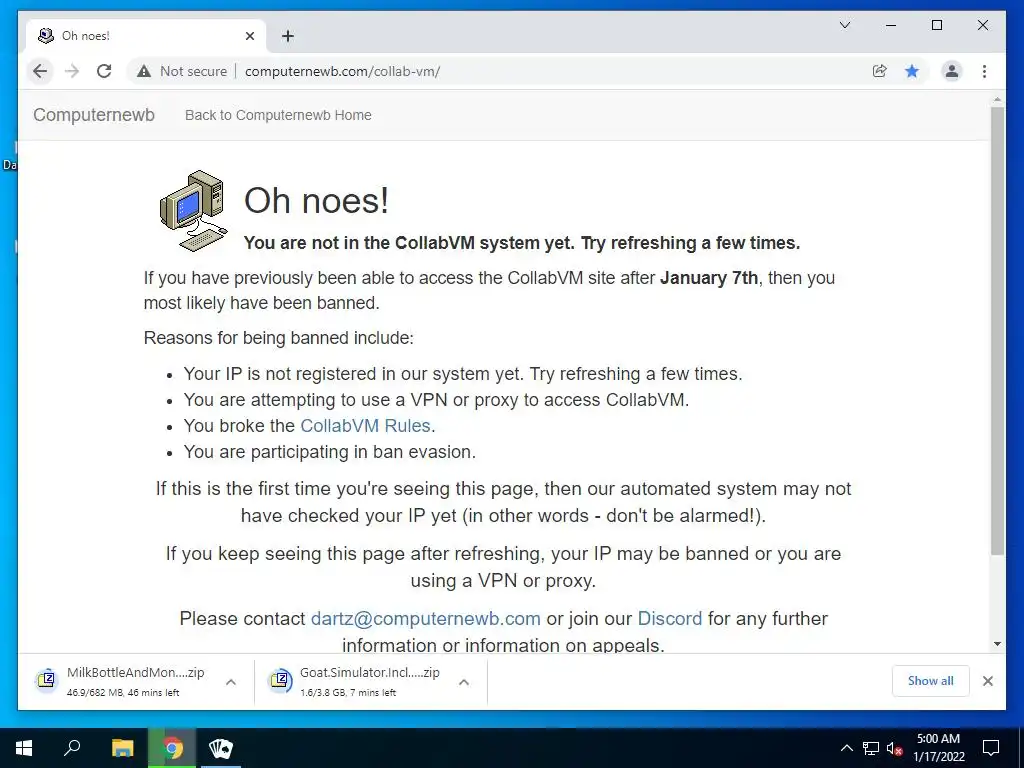1024x768 pixels.
Task: Click the Not secure warning icon
Action: 144,71
